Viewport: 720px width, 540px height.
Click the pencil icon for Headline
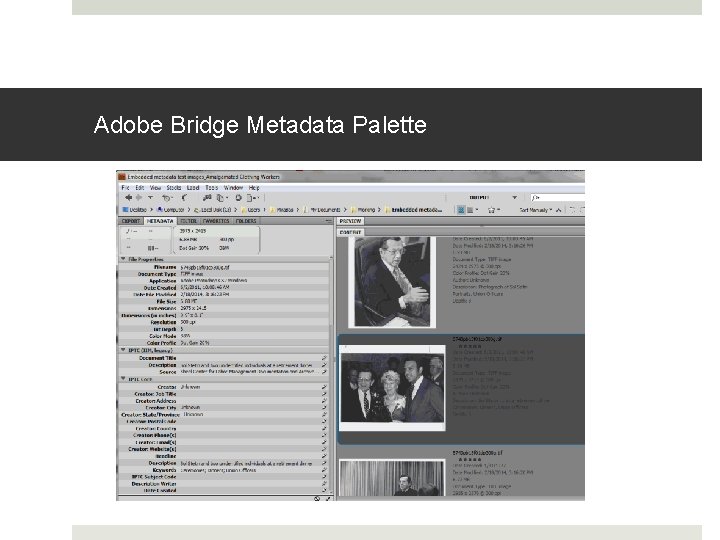point(324,456)
